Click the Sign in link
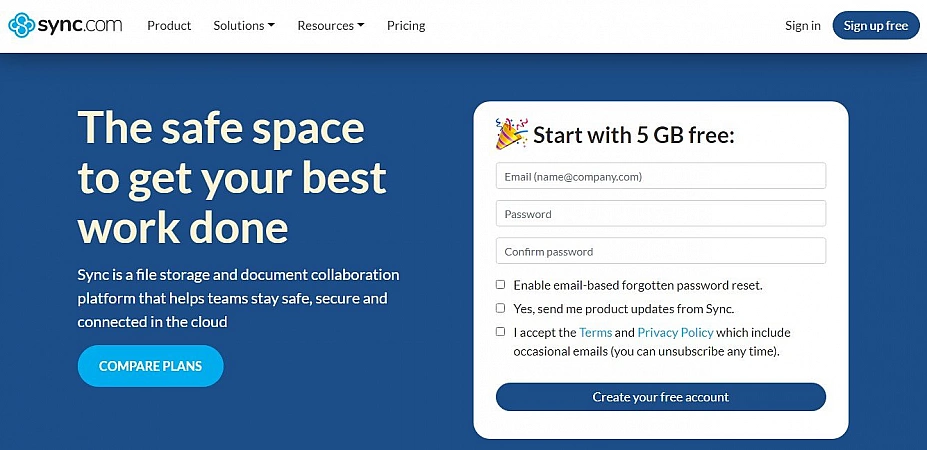This screenshot has width=927, height=450. point(802,26)
